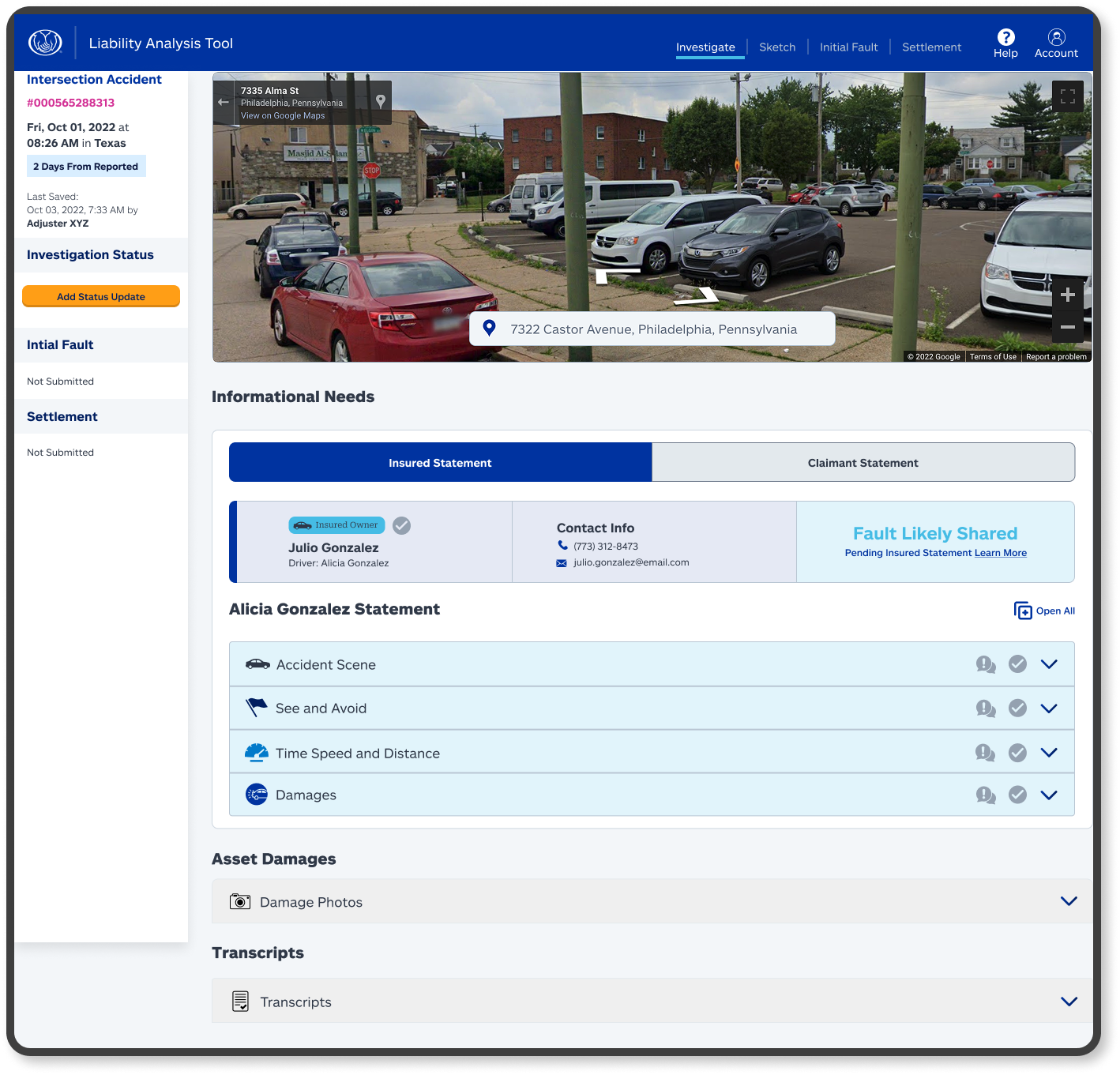Zoom in street view with plus
Screen dimensions: 1120x1075
coord(1068,295)
